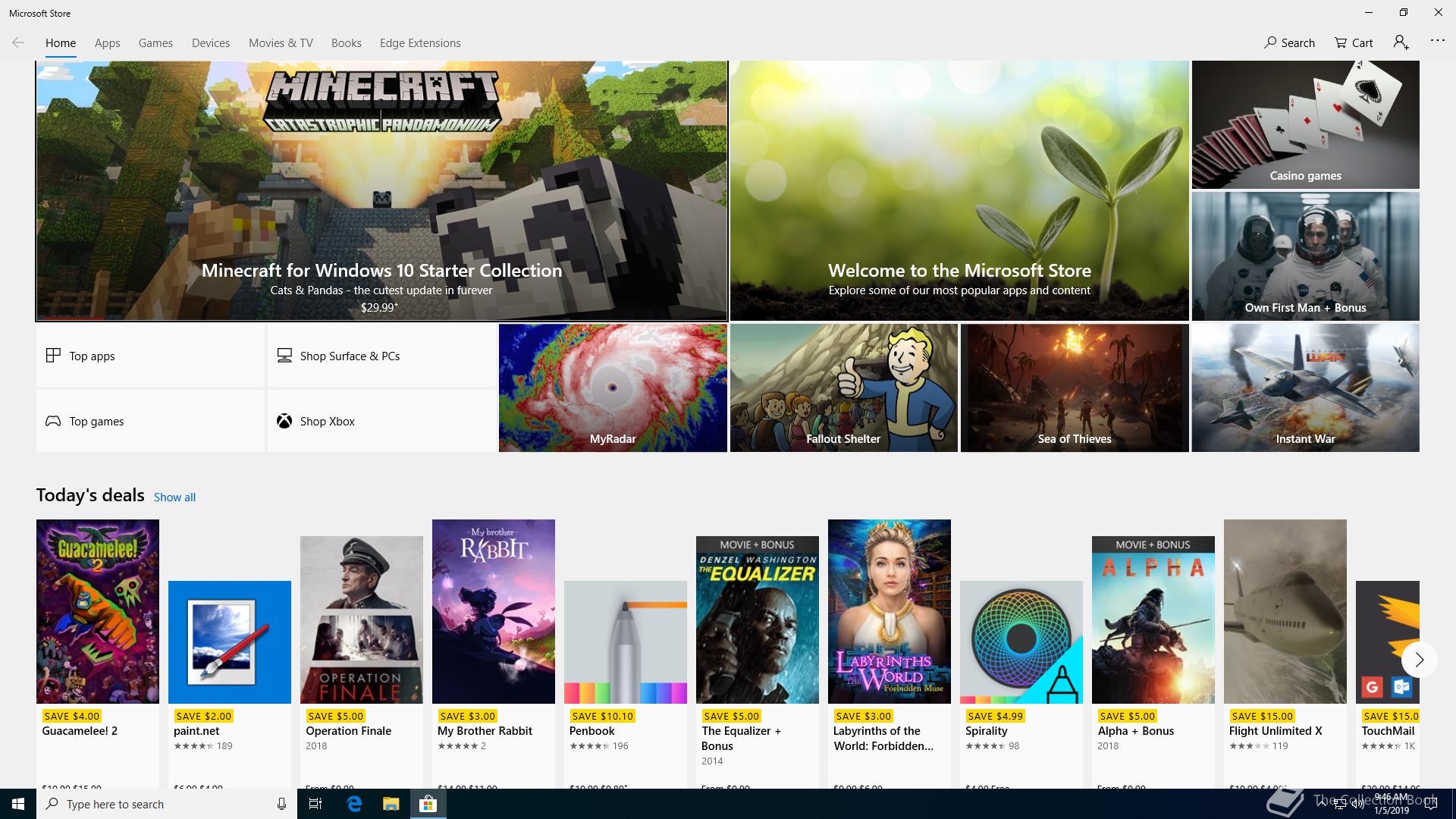Image resolution: width=1456 pixels, height=819 pixels.
Task: Click the Penbook title text
Action: tap(591, 731)
